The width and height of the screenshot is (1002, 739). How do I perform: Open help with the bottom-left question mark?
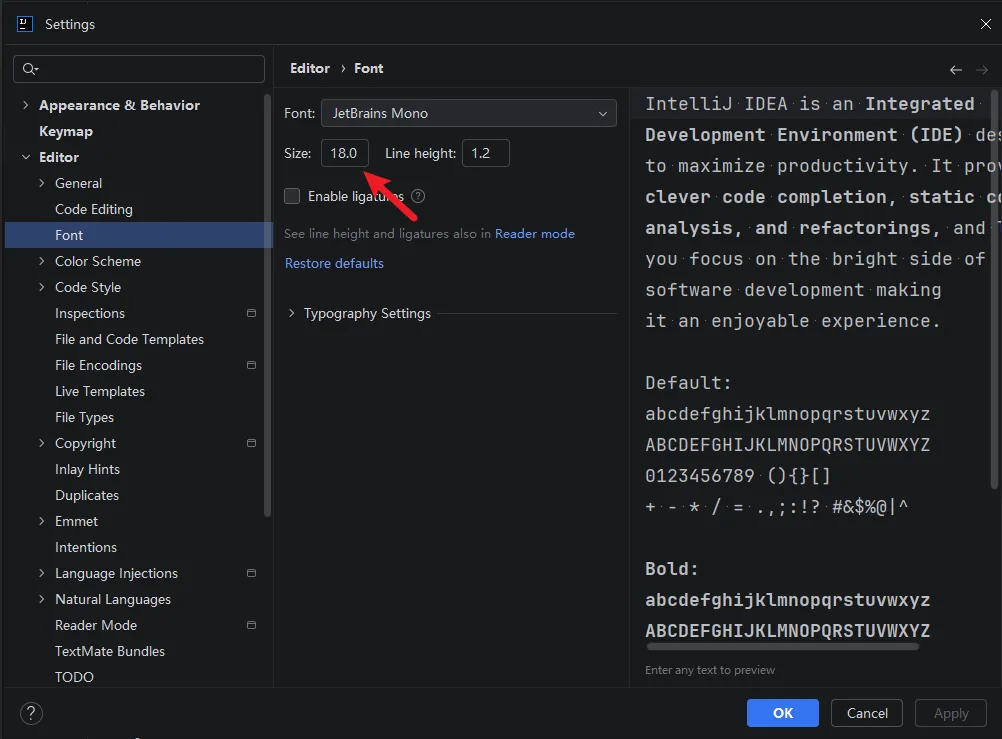coord(31,713)
